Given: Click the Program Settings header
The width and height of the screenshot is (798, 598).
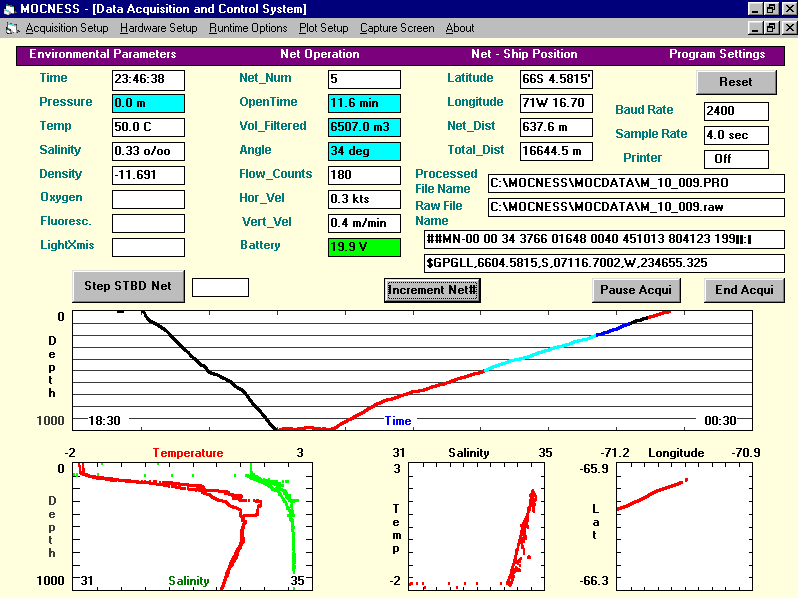Looking at the screenshot, I should (x=717, y=54).
